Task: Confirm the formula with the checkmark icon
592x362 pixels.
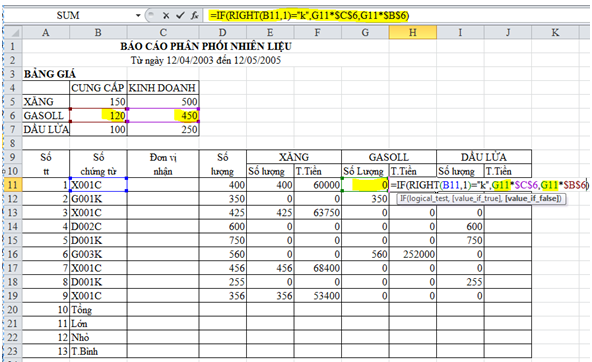Action: coord(180,15)
